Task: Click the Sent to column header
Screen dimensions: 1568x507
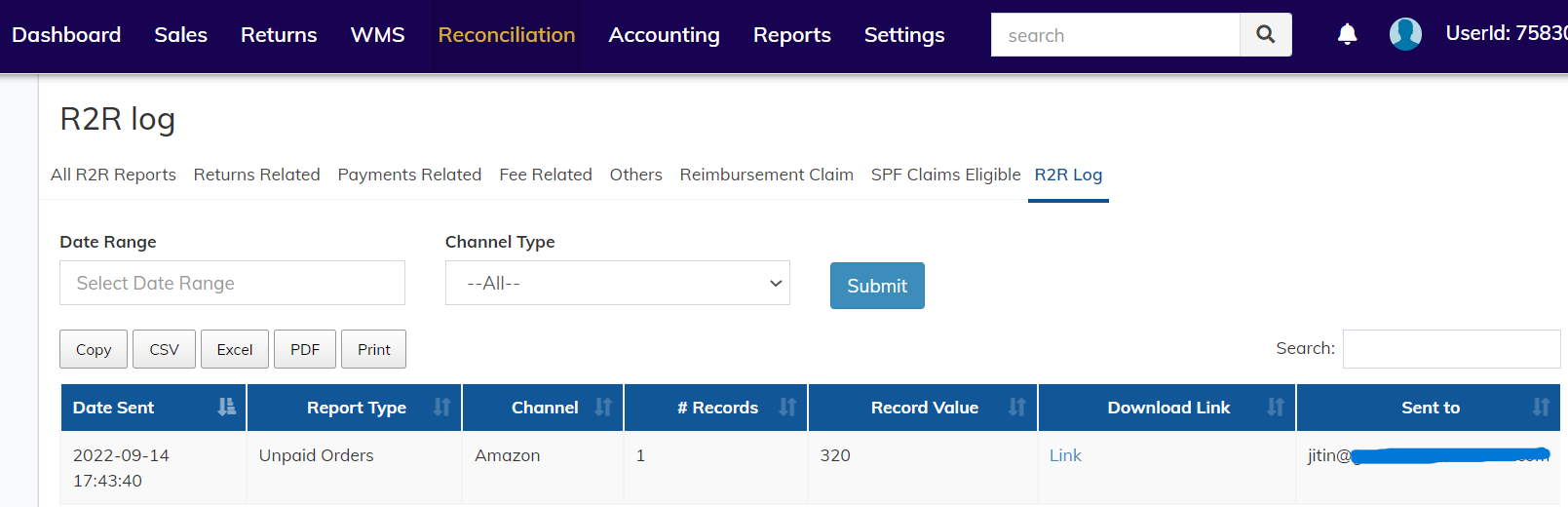Action: pyautogui.click(x=1429, y=408)
